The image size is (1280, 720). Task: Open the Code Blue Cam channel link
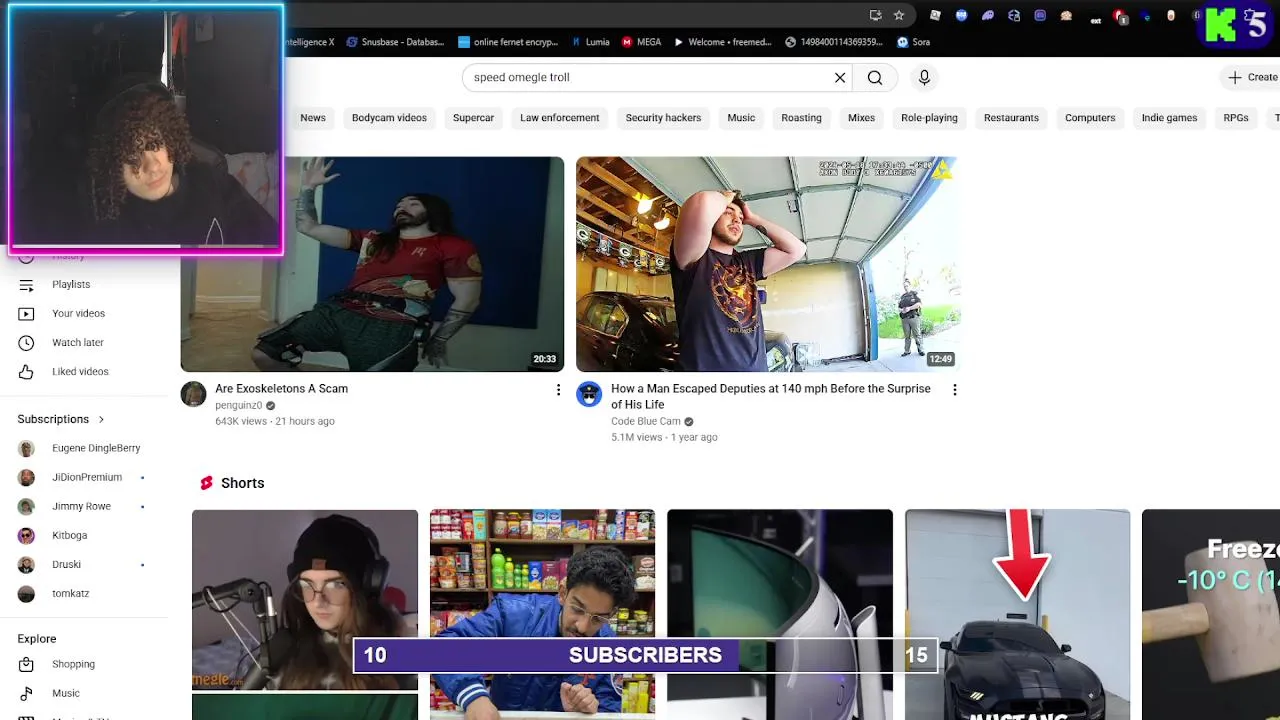coord(646,422)
